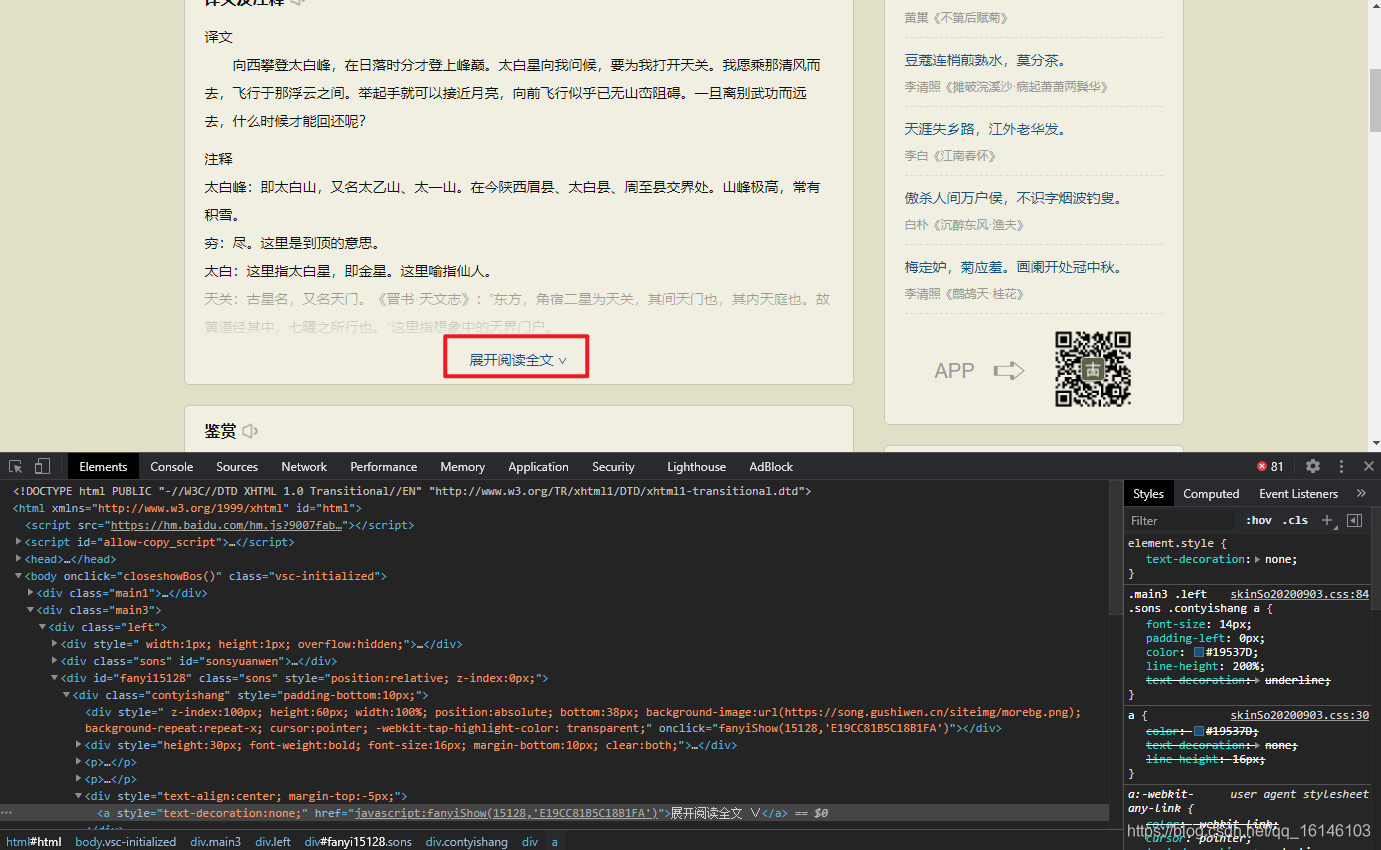Click the 展开阅读全文 link
This screenshot has height=850, width=1381.
click(518, 359)
